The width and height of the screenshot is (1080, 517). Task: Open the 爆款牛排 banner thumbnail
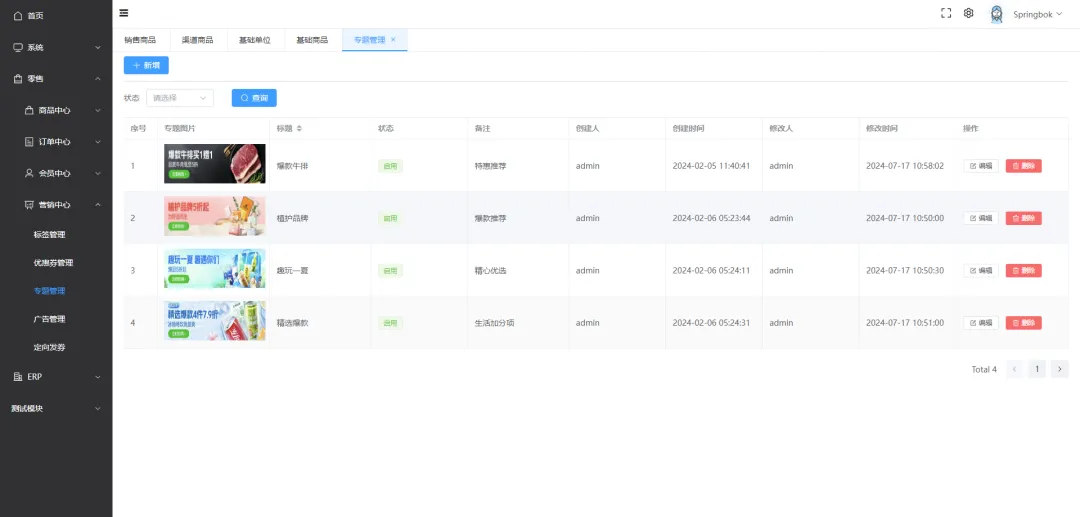pyautogui.click(x=214, y=164)
